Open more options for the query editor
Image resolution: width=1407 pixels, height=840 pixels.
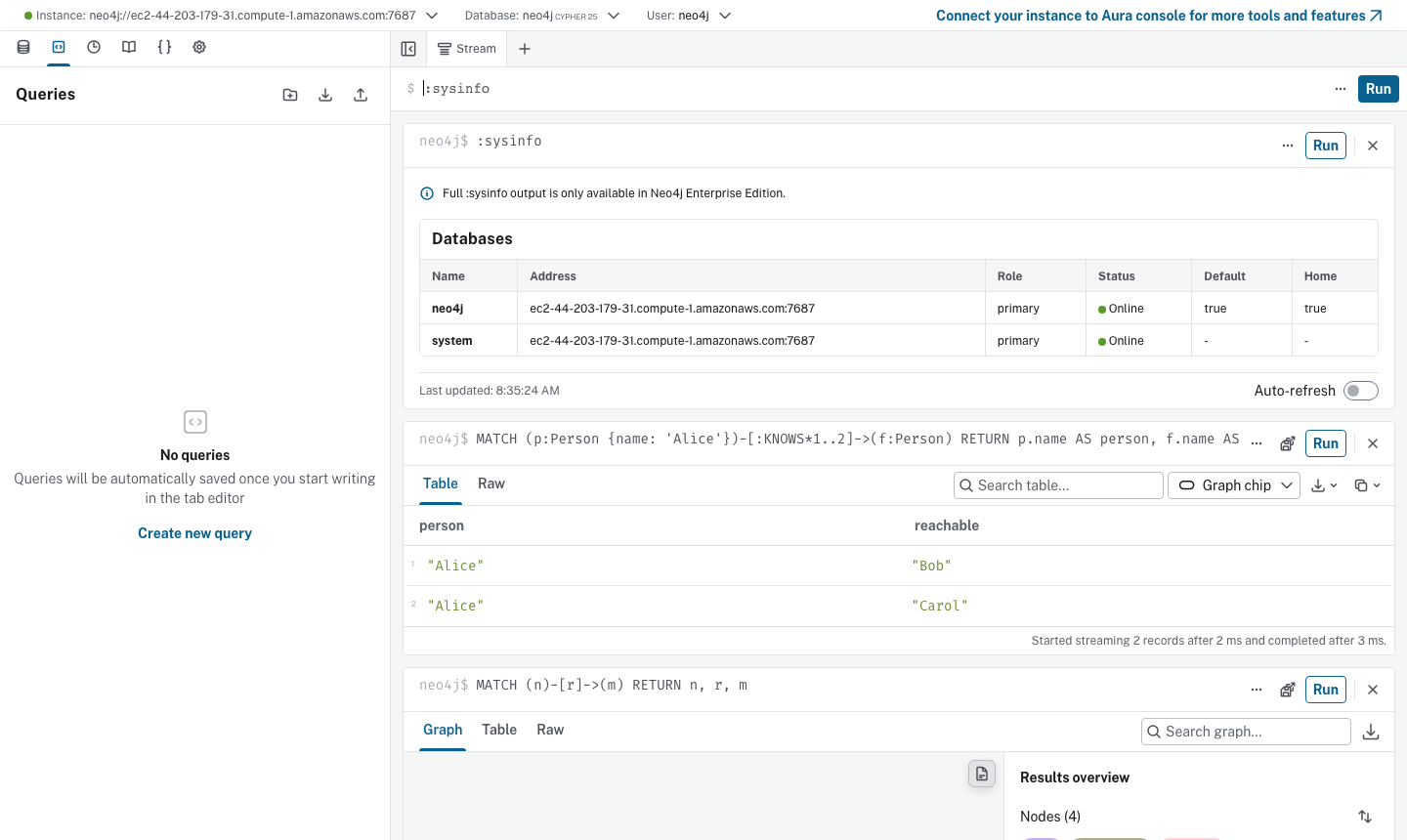point(1341,89)
